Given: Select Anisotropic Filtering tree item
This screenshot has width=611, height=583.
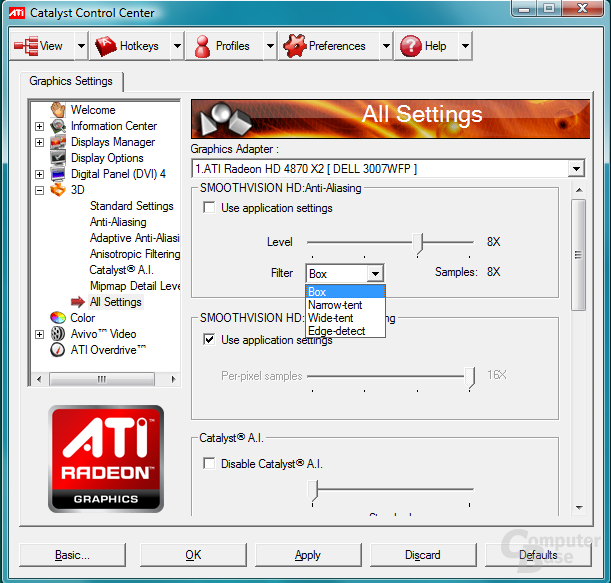Looking at the screenshot, I should pos(135,254).
